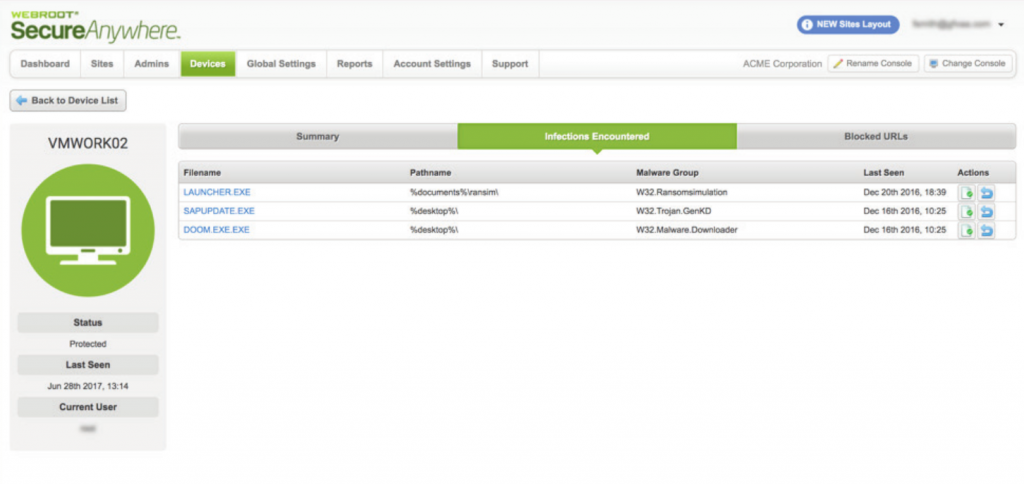The width and height of the screenshot is (1024, 484).
Task: Sort by Filename column header
Action: point(202,173)
